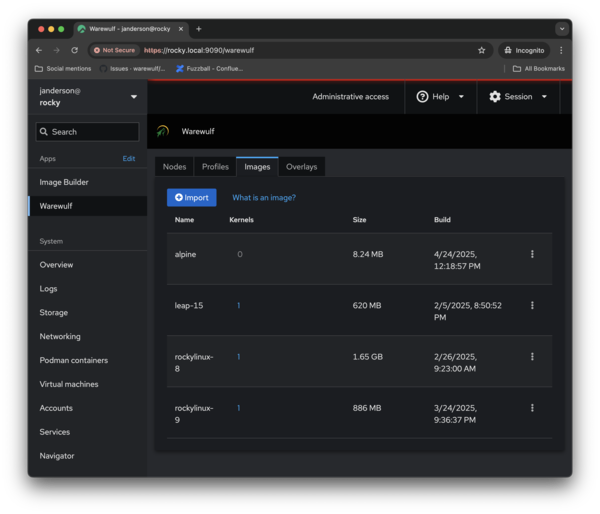Click the alpine image name
Screen dimensions: 600x514
click(185, 254)
